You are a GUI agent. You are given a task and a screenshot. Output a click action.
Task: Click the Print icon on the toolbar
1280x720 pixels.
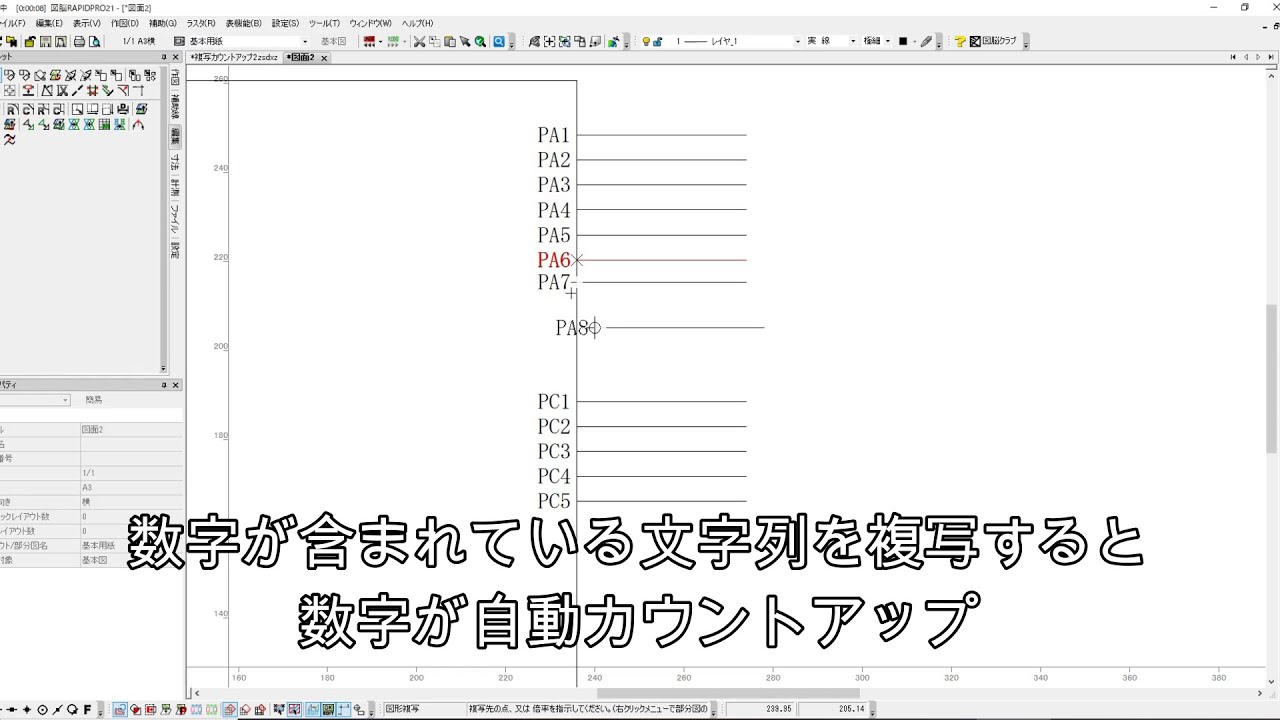pos(79,41)
